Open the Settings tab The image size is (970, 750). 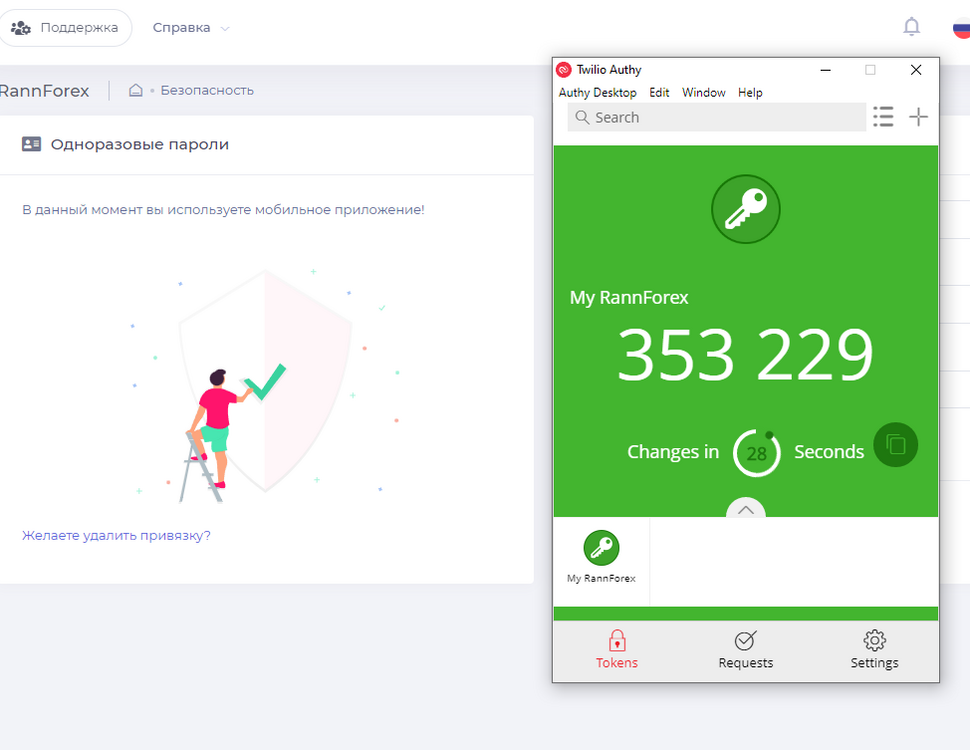pos(874,650)
